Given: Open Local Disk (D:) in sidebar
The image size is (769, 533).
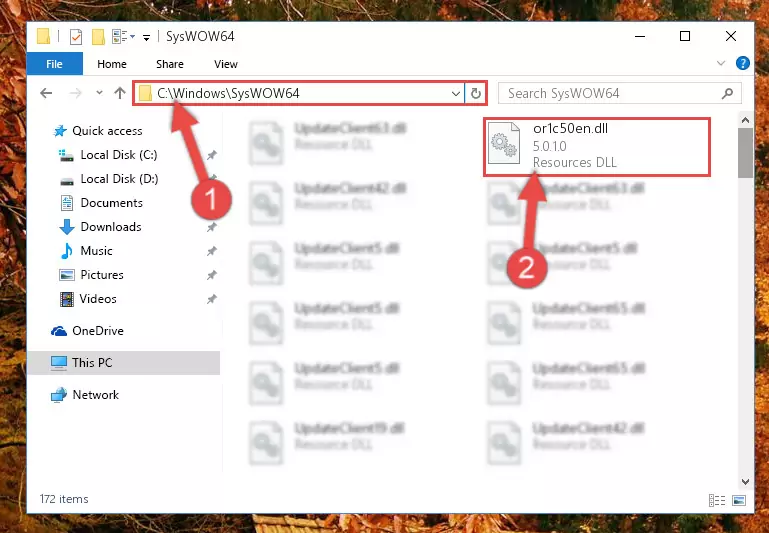Looking at the screenshot, I should (x=119, y=179).
